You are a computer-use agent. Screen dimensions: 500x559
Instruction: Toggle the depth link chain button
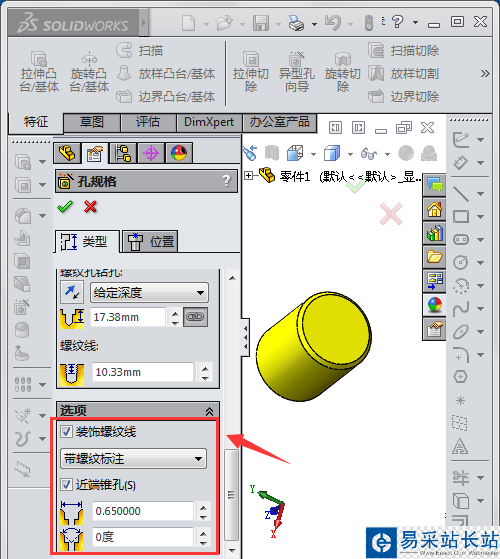pos(195,317)
